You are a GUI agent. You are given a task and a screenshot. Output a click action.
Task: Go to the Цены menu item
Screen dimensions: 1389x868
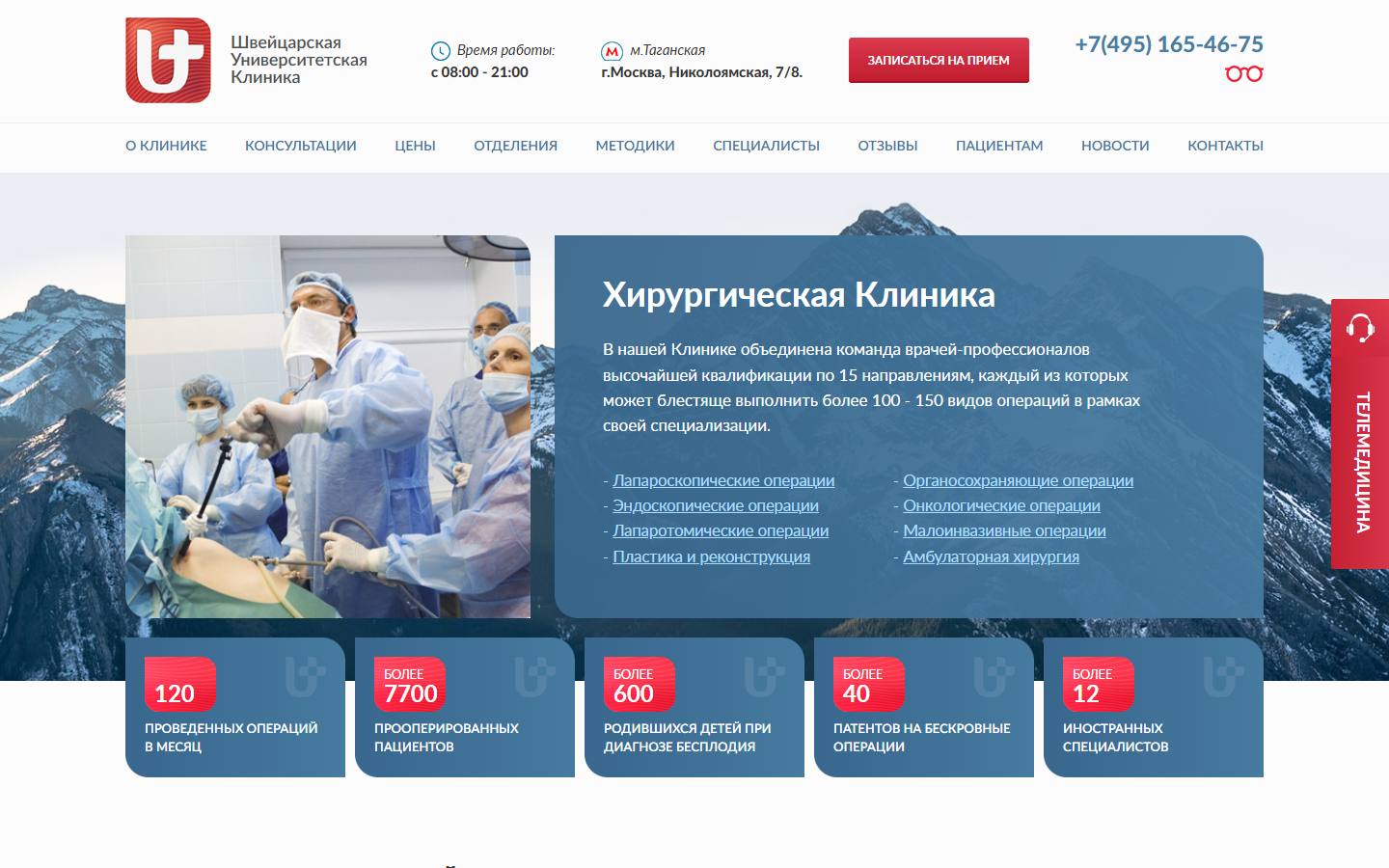(x=415, y=146)
